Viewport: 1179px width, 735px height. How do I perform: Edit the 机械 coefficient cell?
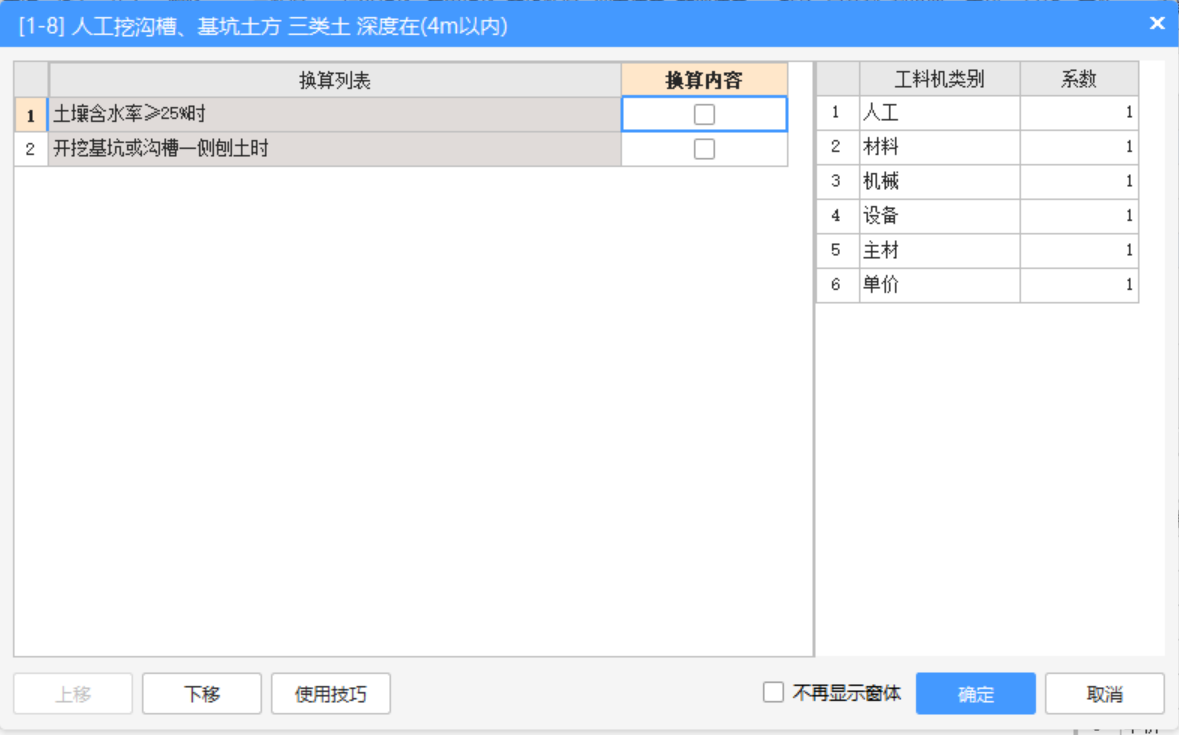click(x=1078, y=182)
